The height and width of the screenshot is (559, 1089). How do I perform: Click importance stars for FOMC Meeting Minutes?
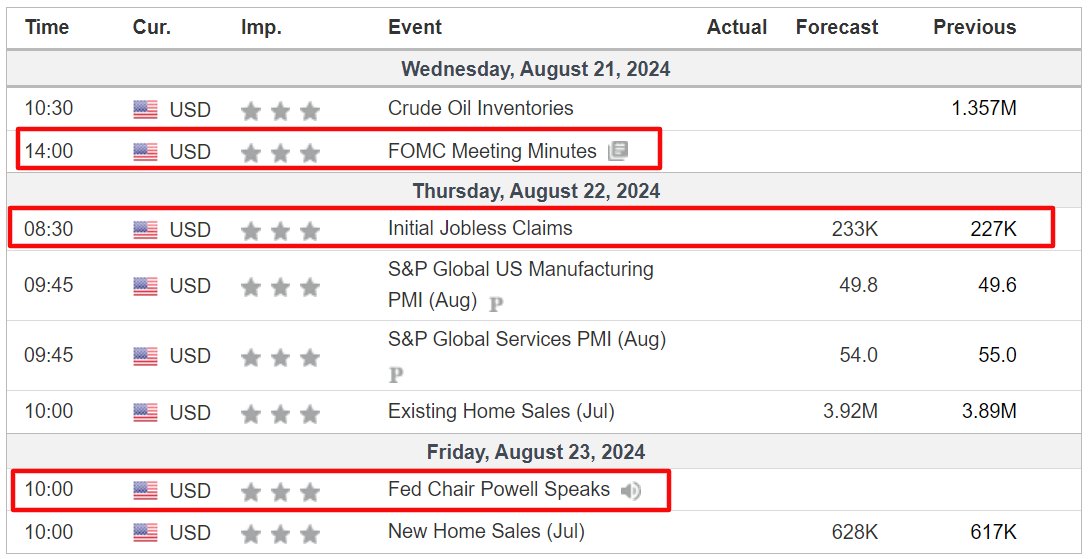point(281,153)
